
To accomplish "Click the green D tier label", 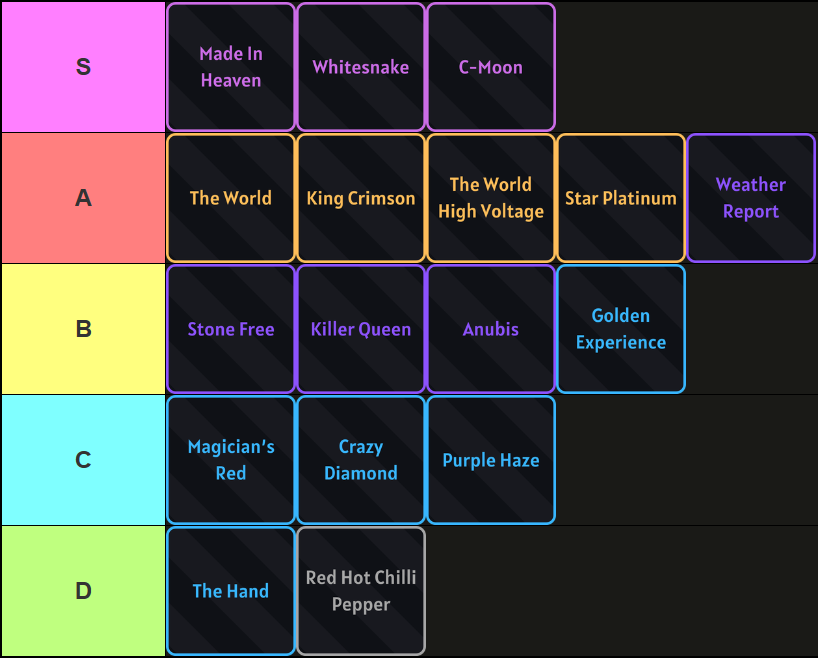I will pos(83,591).
